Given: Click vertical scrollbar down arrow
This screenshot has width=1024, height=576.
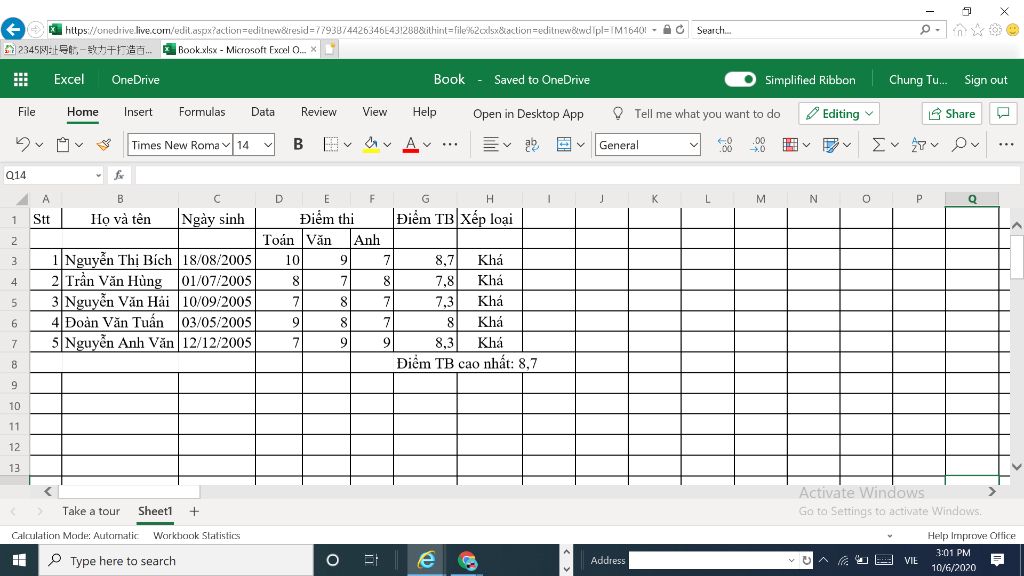Looking at the screenshot, I should pos(1016,467).
